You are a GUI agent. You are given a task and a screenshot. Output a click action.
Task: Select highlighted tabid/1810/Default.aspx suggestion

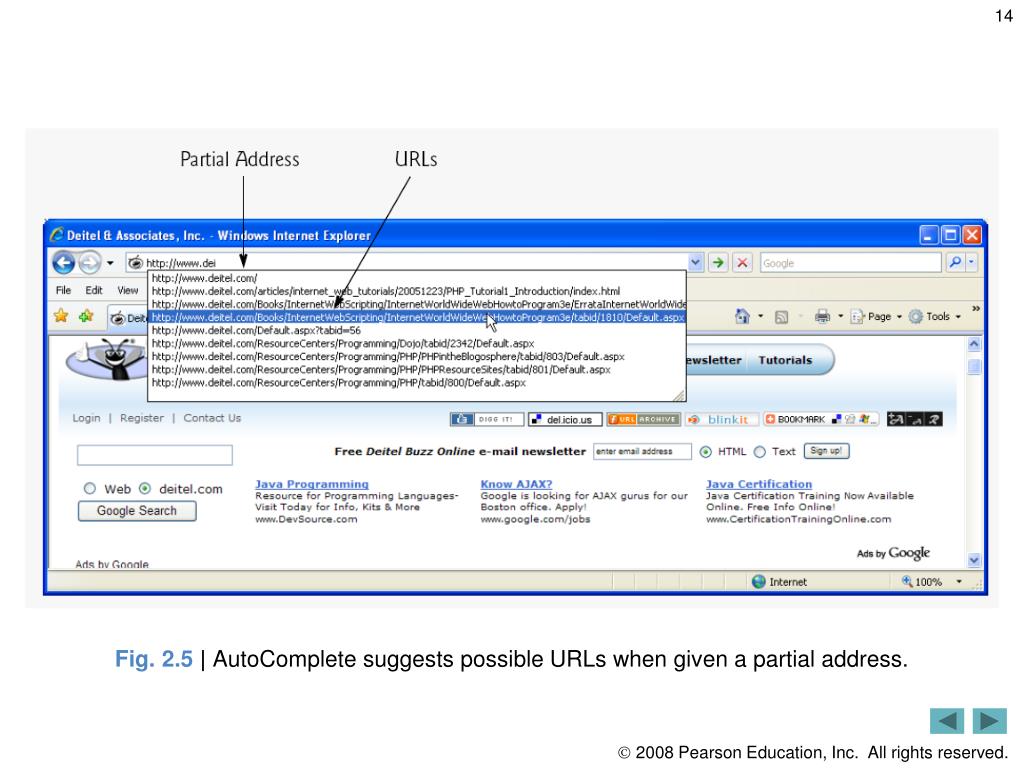417,317
